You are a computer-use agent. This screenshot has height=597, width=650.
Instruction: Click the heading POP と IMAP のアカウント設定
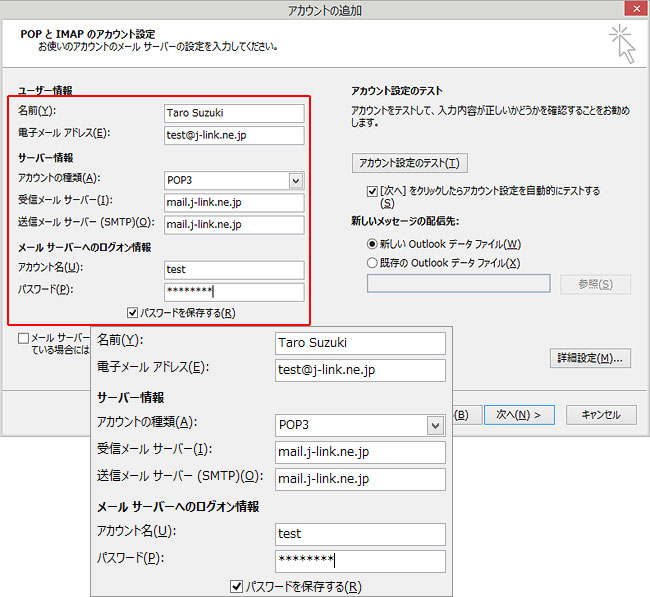tap(88, 34)
